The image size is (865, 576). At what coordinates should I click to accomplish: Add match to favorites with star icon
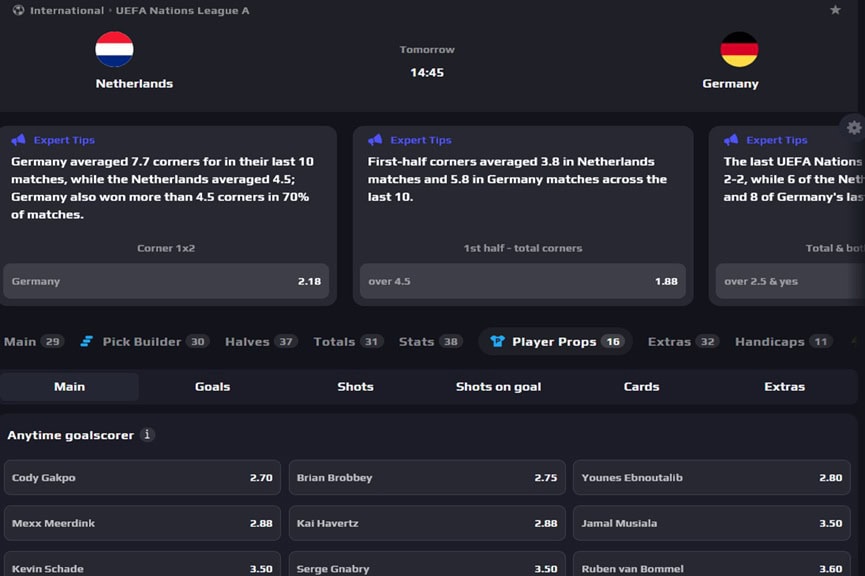click(835, 10)
